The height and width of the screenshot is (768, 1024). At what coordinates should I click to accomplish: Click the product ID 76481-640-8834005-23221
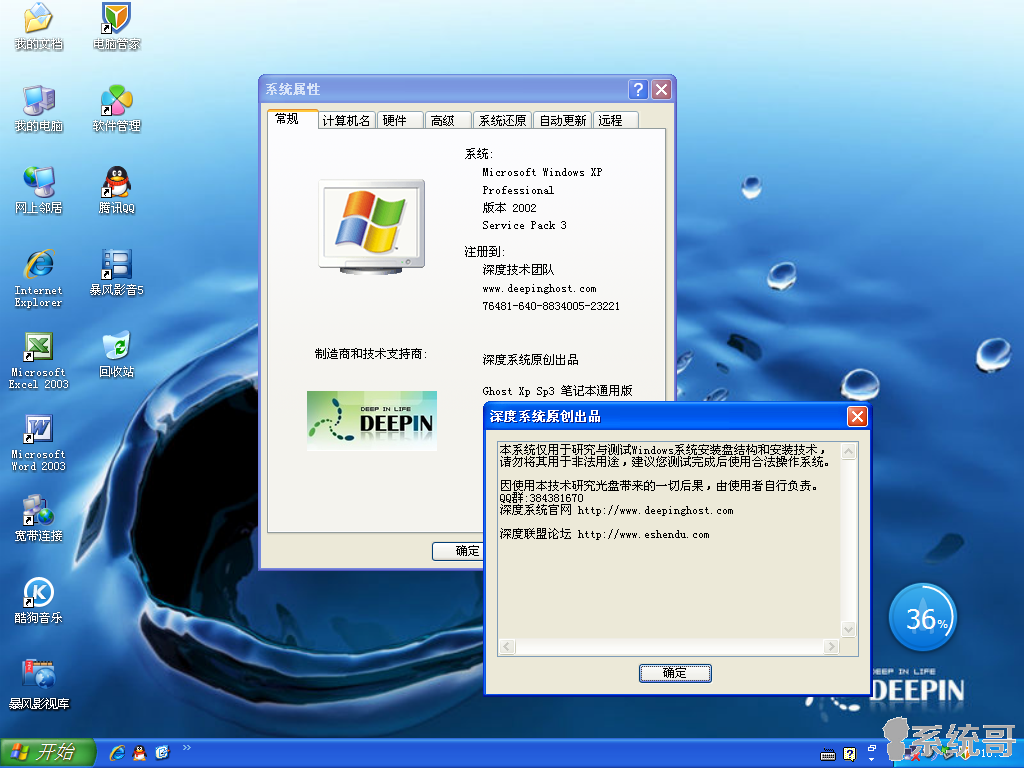click(551, 306)
